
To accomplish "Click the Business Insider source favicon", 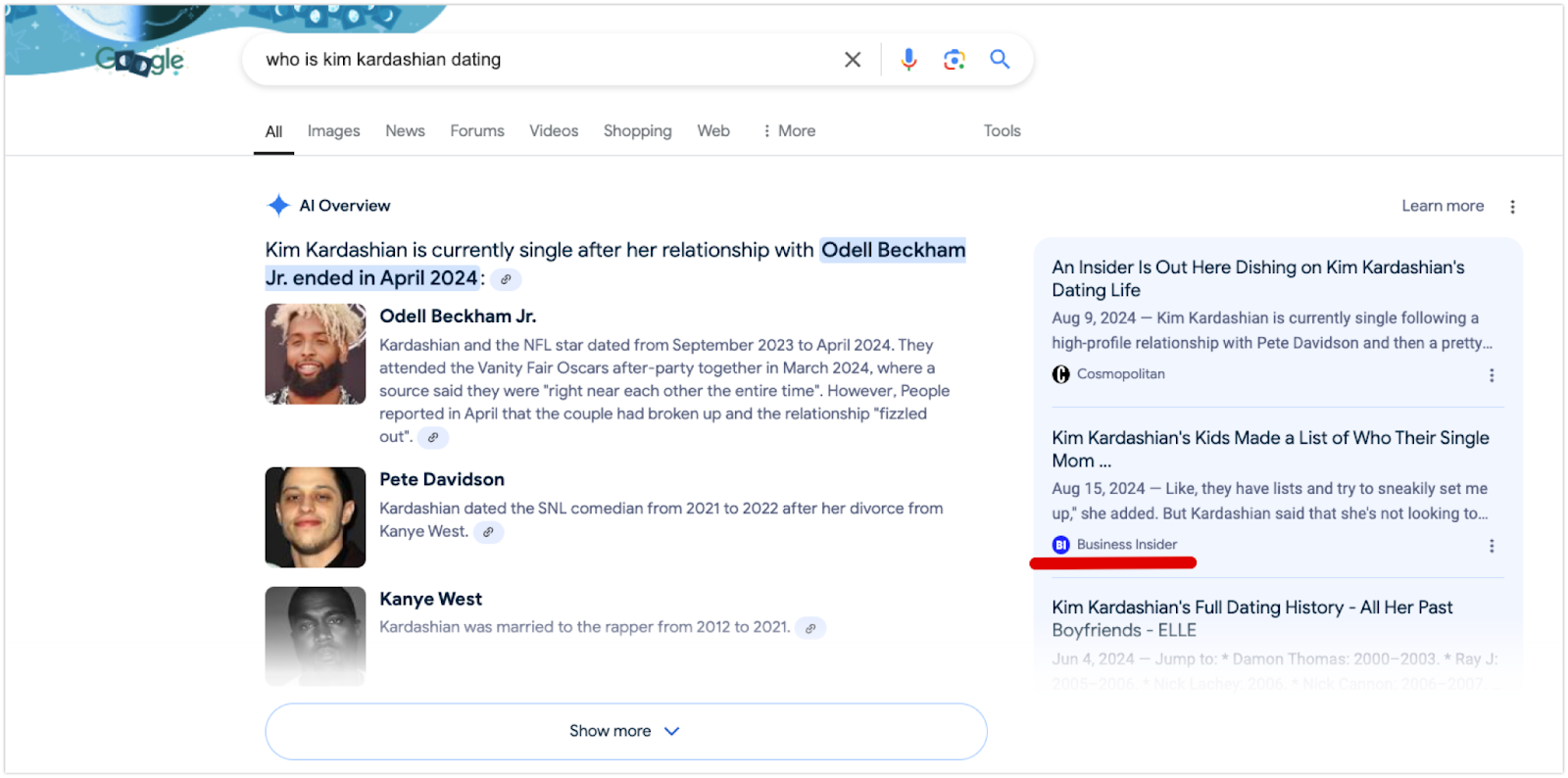I will tap(1060, 545).
